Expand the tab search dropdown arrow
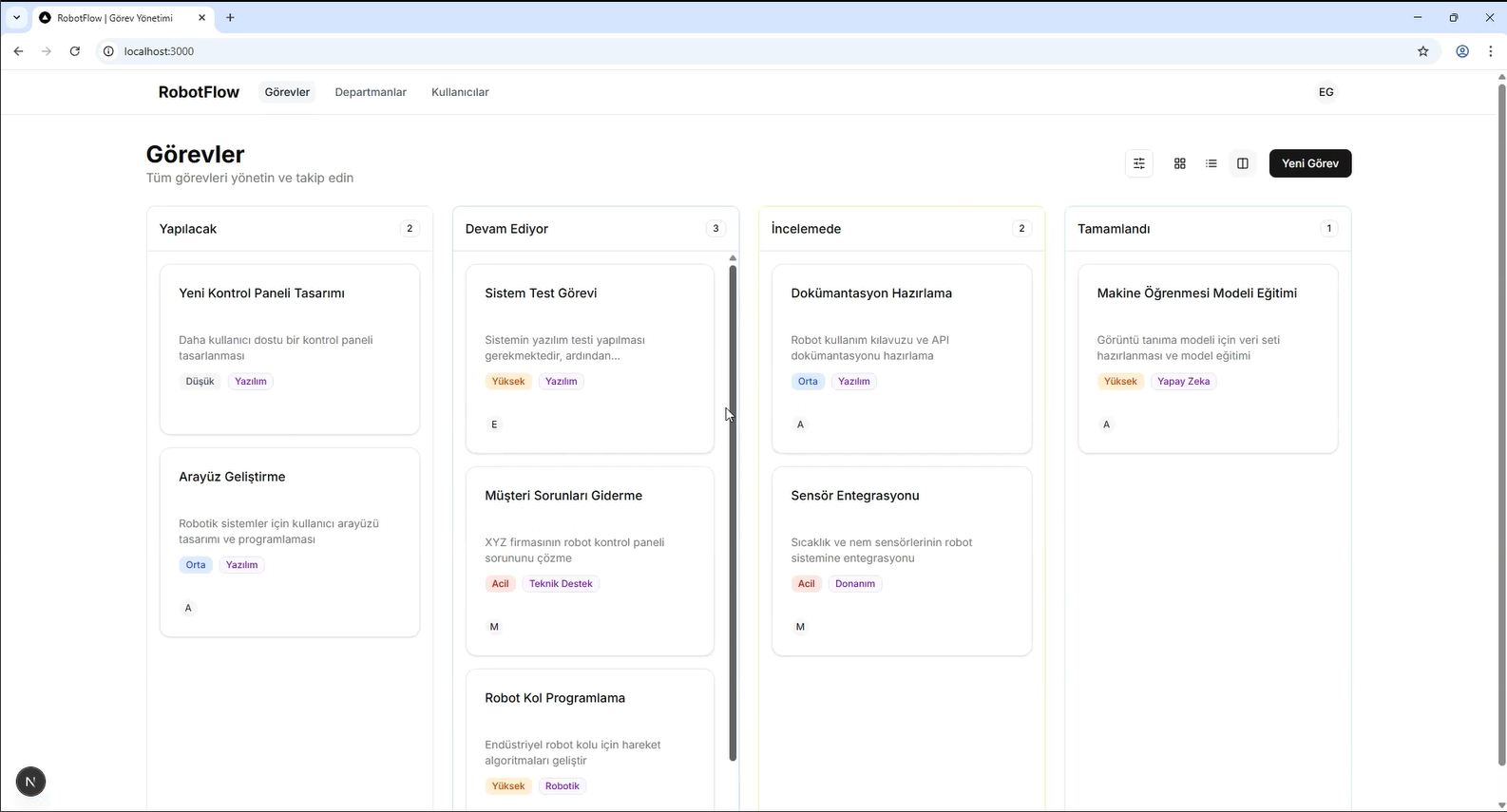Viewport: 1507px width, 812px height. [x=16, y=17]
